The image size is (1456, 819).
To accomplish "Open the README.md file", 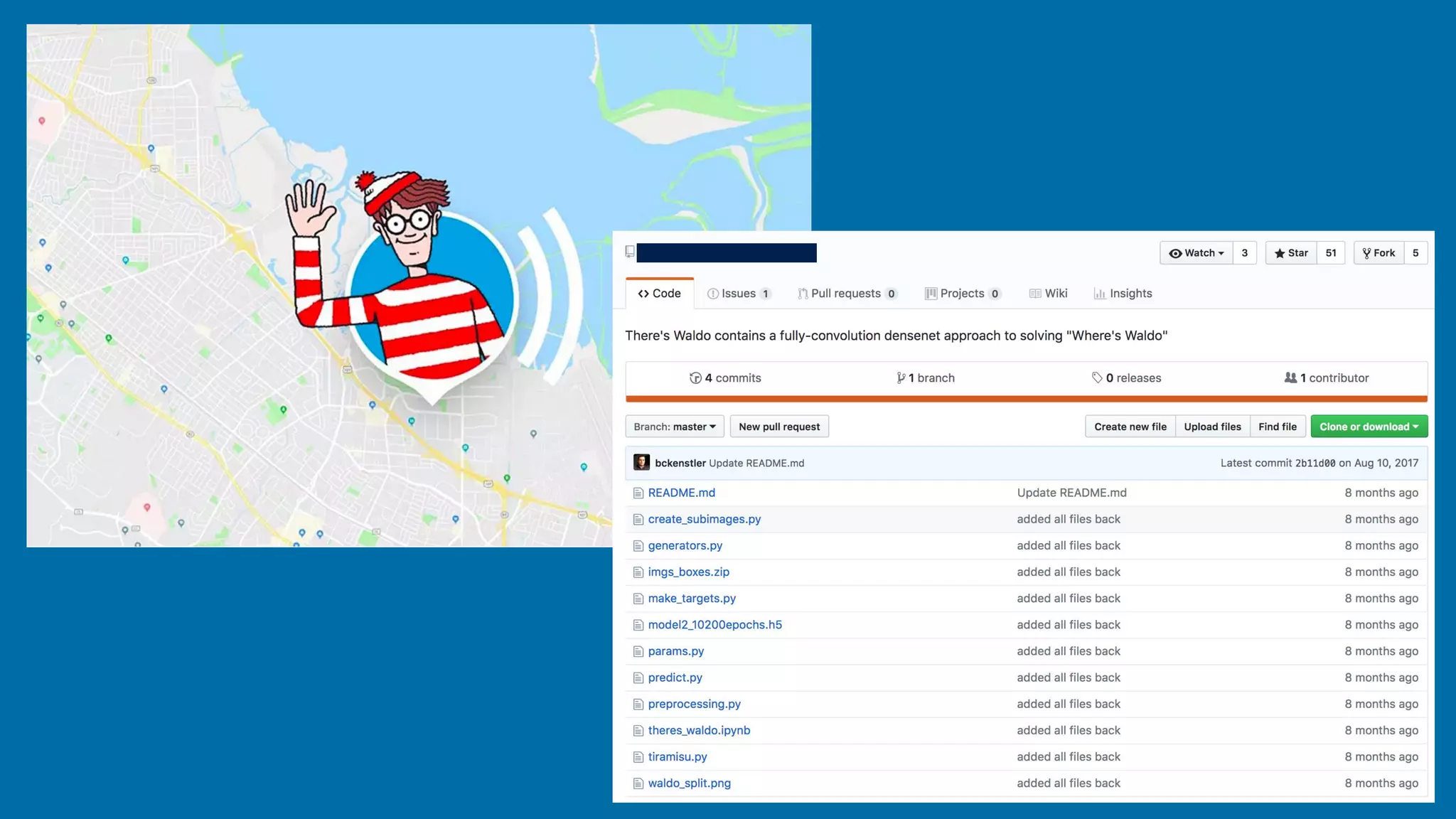I will click(681, 493).
